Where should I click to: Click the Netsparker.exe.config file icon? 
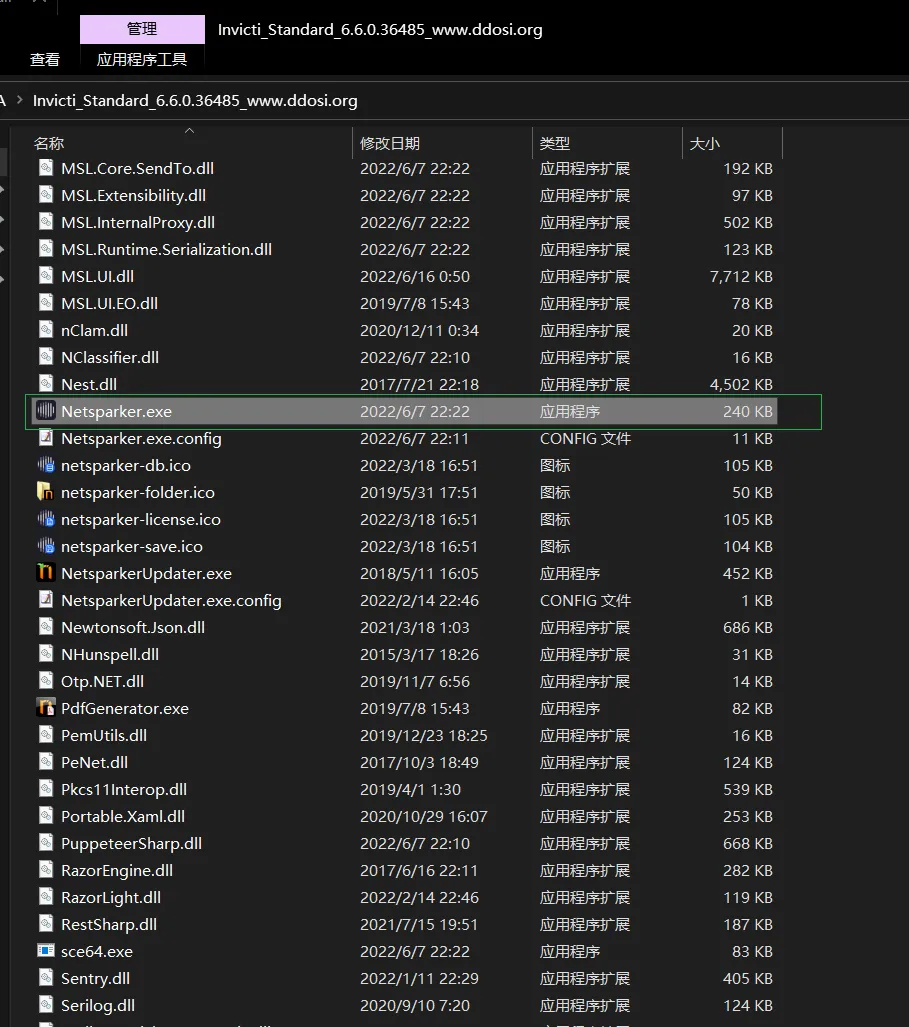coord(46,438)
